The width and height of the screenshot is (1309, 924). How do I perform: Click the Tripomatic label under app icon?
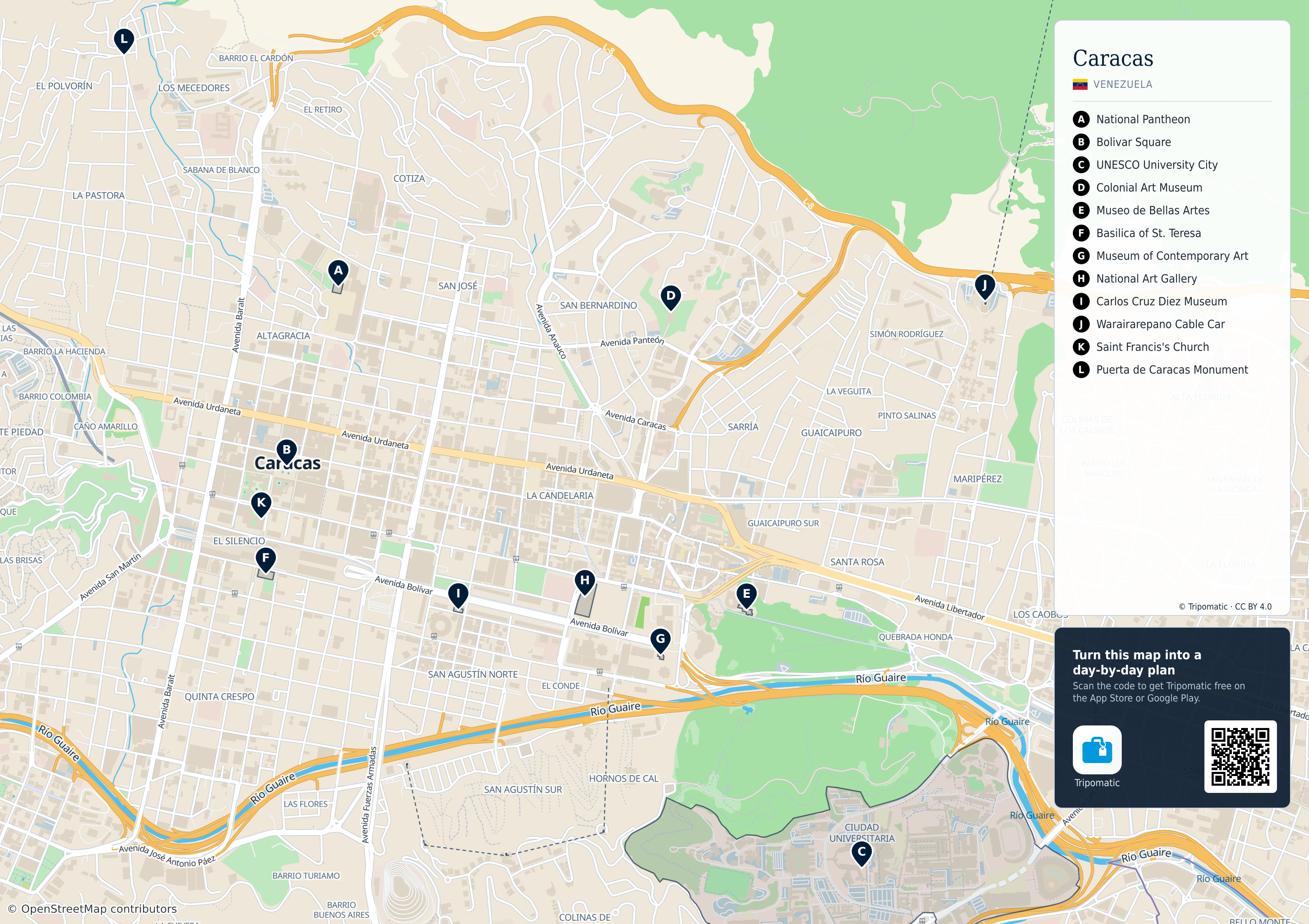click(x=1097, y=783)
